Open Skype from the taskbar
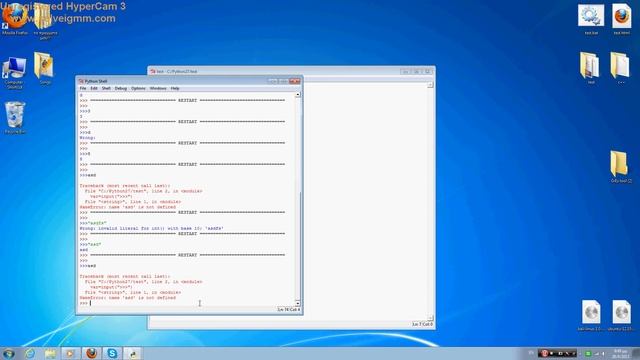640x360 pixels. 112,353
